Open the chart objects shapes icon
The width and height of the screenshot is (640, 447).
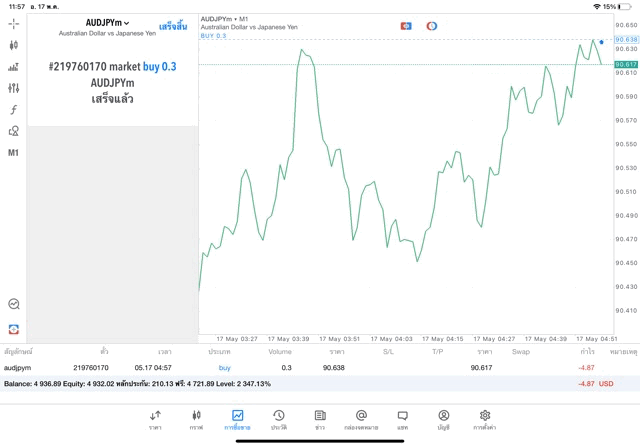point(13,131)
